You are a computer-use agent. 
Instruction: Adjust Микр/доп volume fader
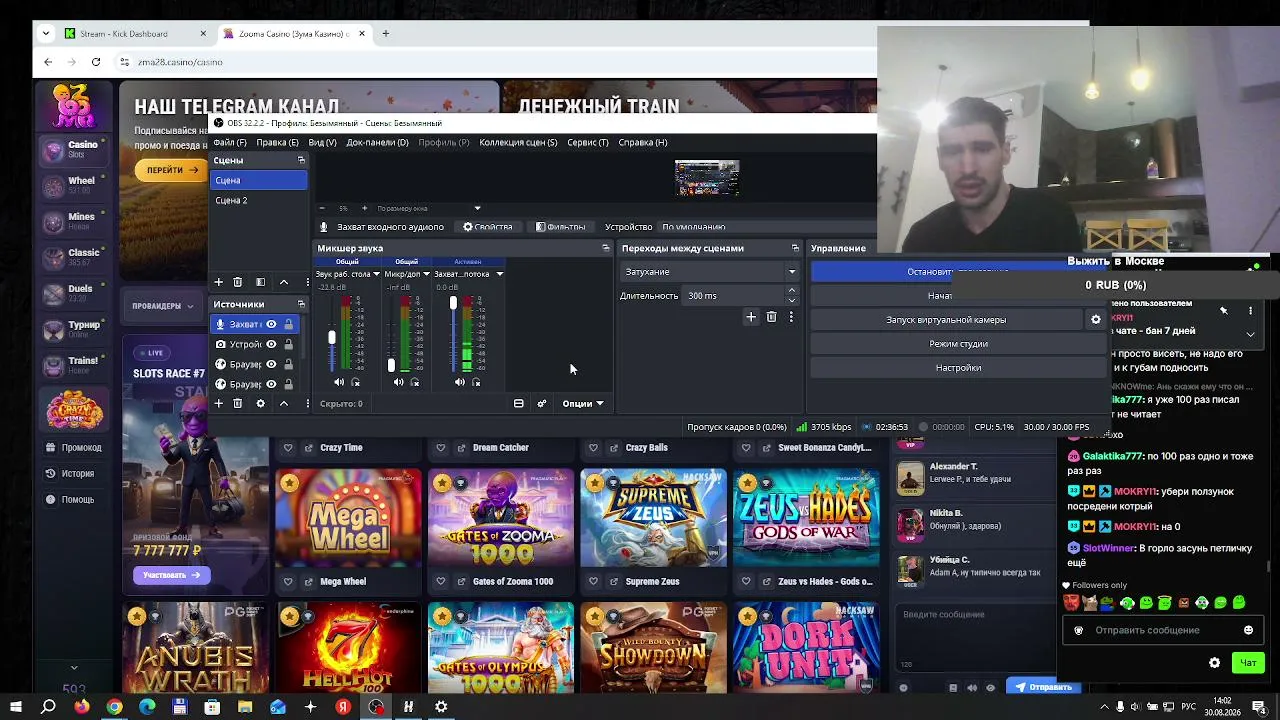pyautogui.click(x=391, y=364)
